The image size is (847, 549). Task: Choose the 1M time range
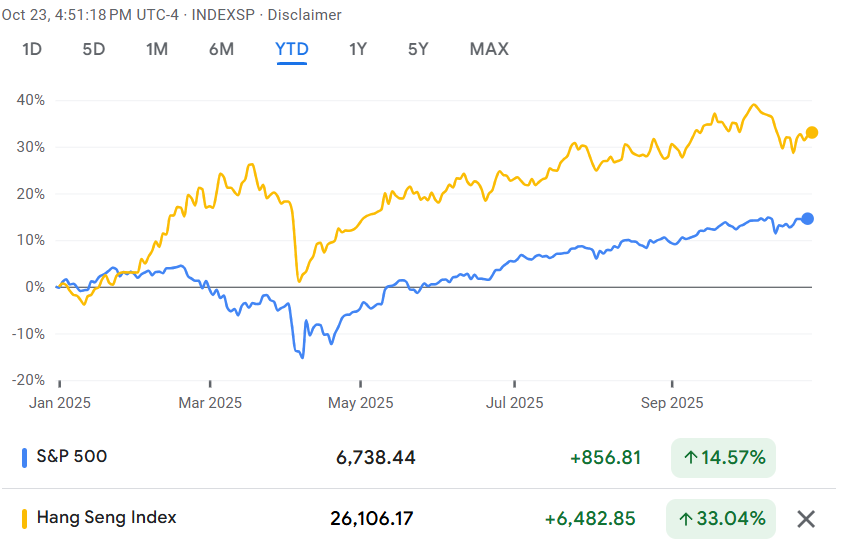(156, 49)
